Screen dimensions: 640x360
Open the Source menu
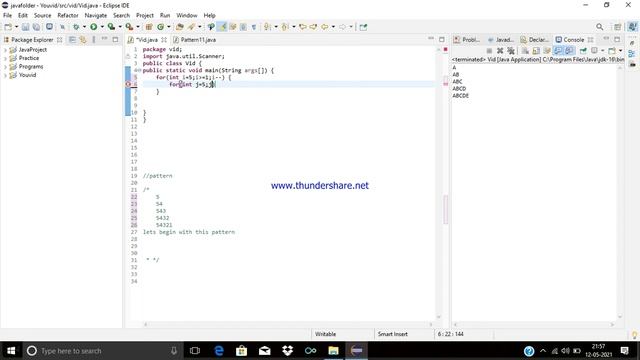pyautogui.click(x=42, y=15)
